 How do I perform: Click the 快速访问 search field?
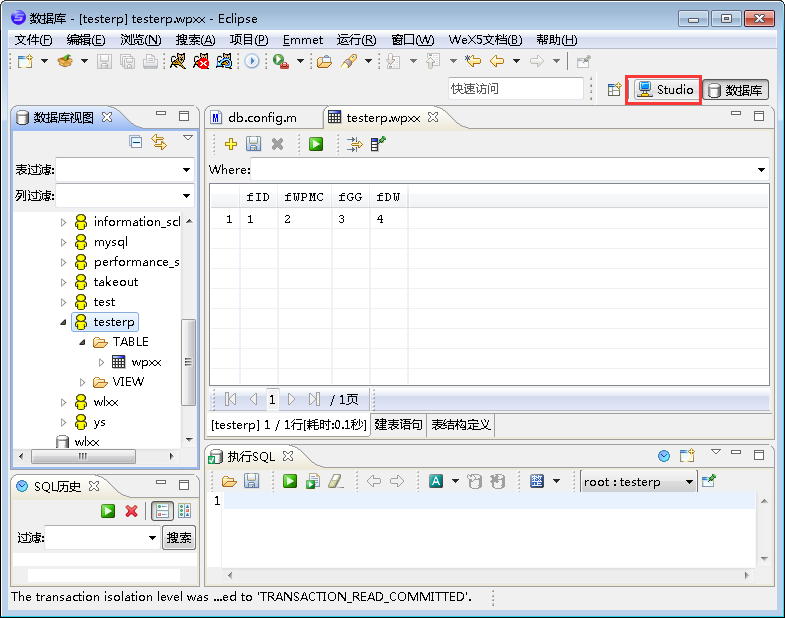tap(516, 89)
